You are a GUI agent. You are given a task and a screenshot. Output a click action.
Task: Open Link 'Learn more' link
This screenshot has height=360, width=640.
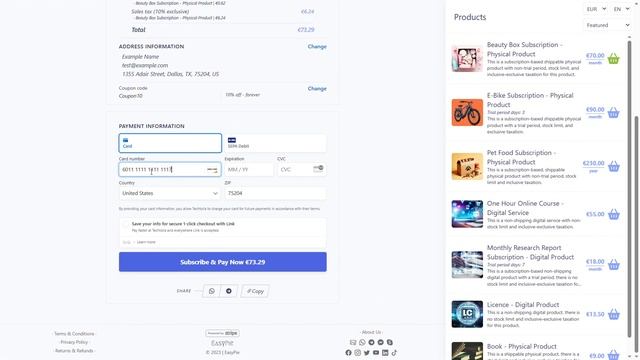(146, 242)
